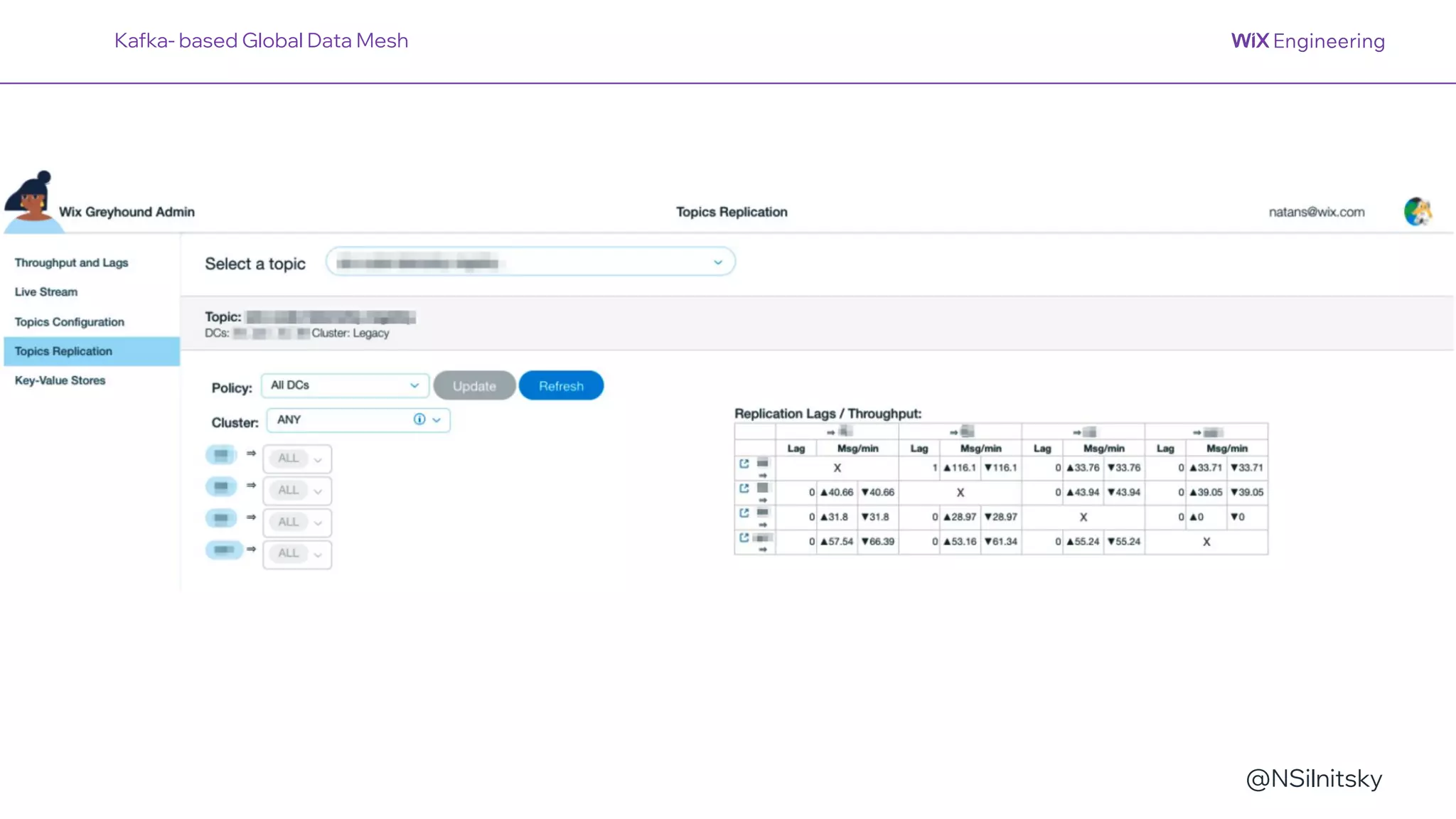The image size is (1456, 819).
Task: Click the second blurred DC source pill
Action: pyautogui.click(x=222, y=486)
